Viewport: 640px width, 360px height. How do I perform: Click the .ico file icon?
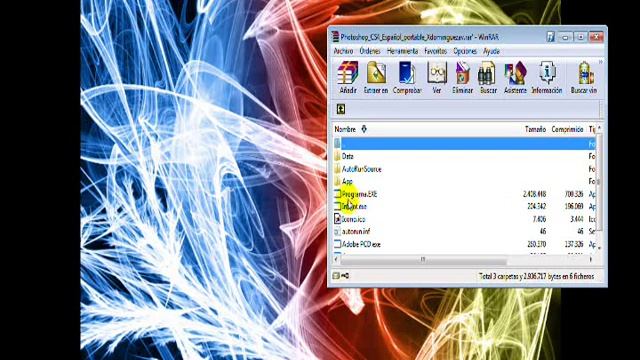337,219
